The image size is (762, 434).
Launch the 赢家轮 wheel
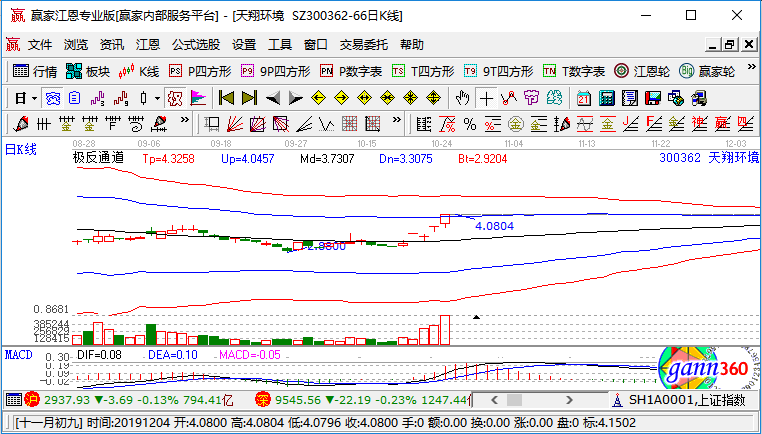pyautogui.click(x=707, y=72)
